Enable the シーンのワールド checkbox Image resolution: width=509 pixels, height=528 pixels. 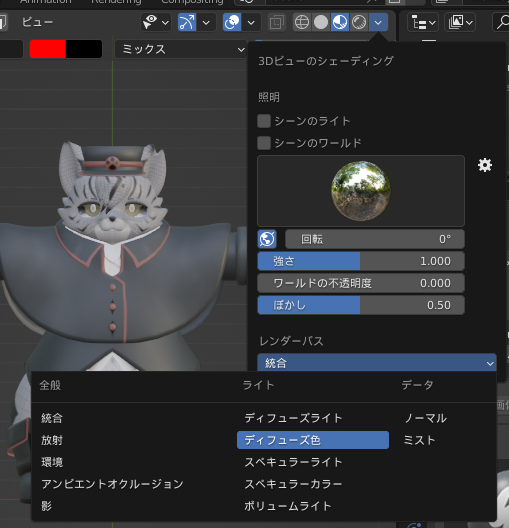click(x=264, y=143)
